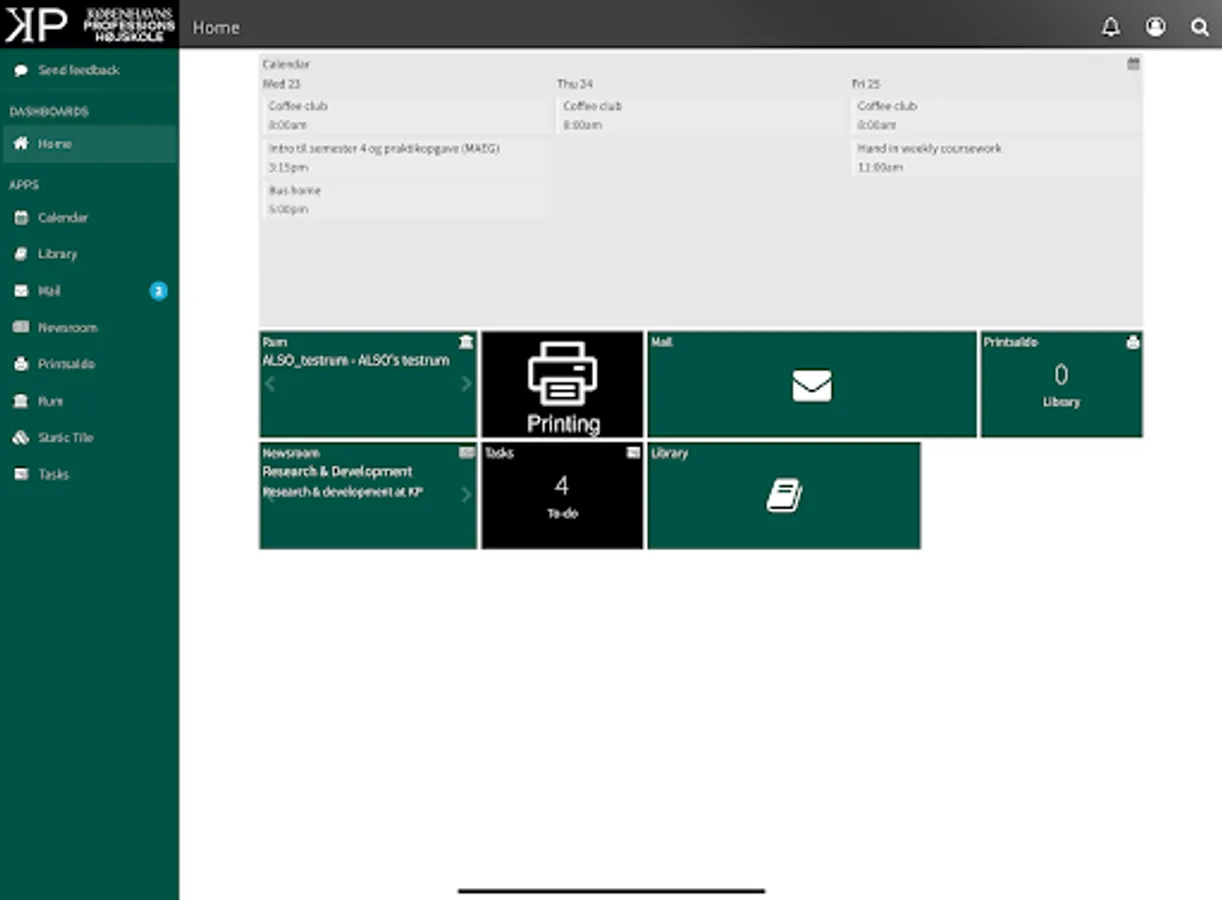This screenshot has height=900, width=1222.
Task: Click the Newsroom icon in sidebar
Action: [x=21, y=327]
